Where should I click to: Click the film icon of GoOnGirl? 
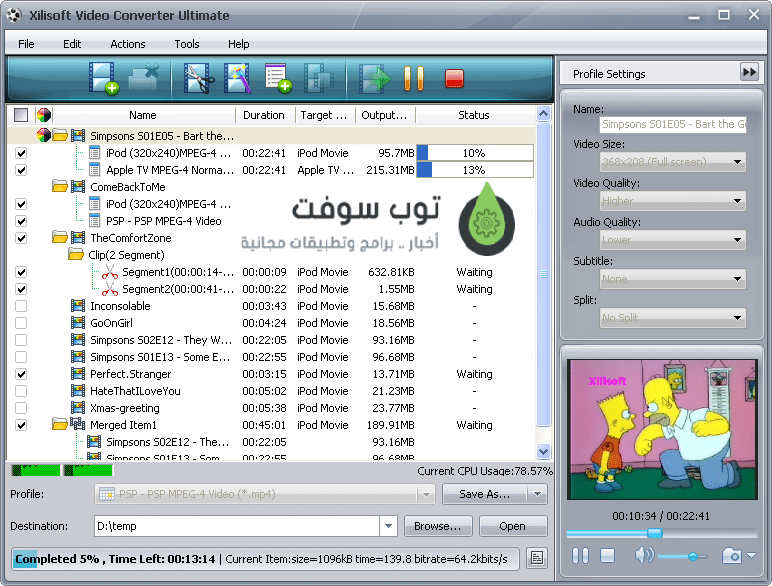(78, 323)
